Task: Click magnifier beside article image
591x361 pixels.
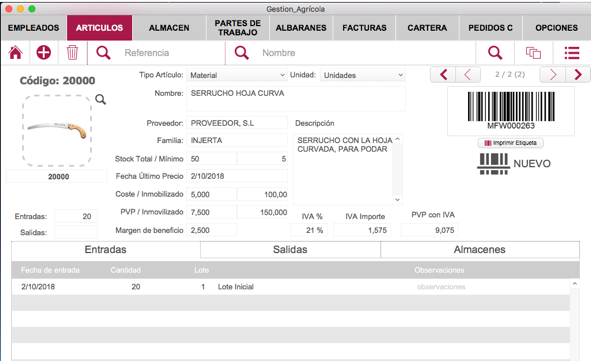Action: point(100,99)
